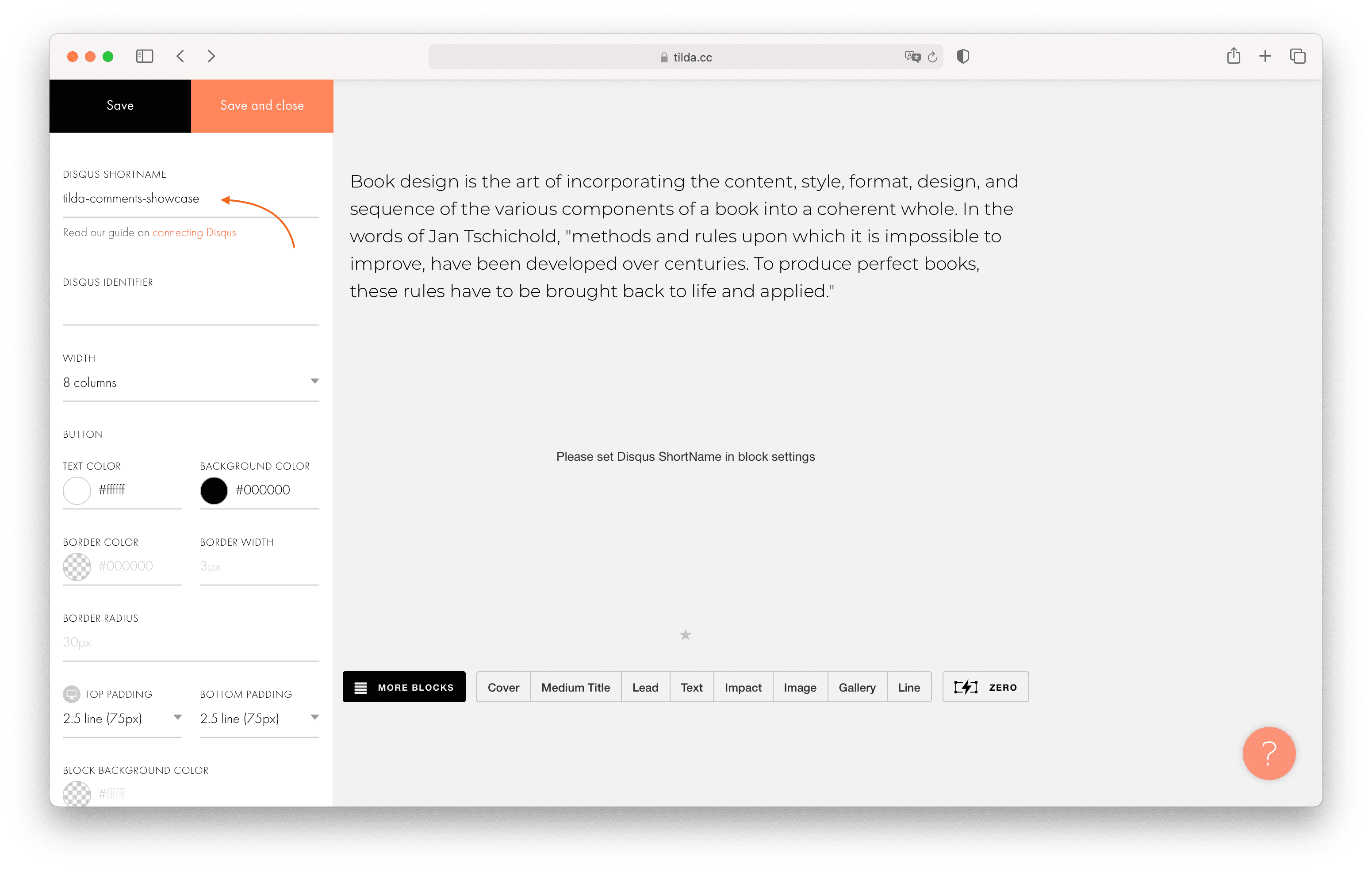Open the Width 8 columns dropdown
1372x872 pixels.
click(191, 383)
